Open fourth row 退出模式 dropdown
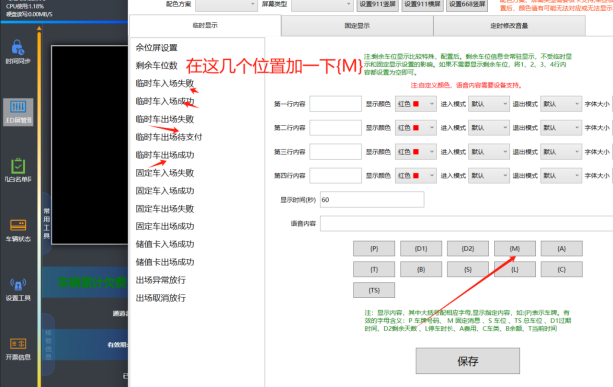Screen dimensions: 613x387 click(561, 176)
